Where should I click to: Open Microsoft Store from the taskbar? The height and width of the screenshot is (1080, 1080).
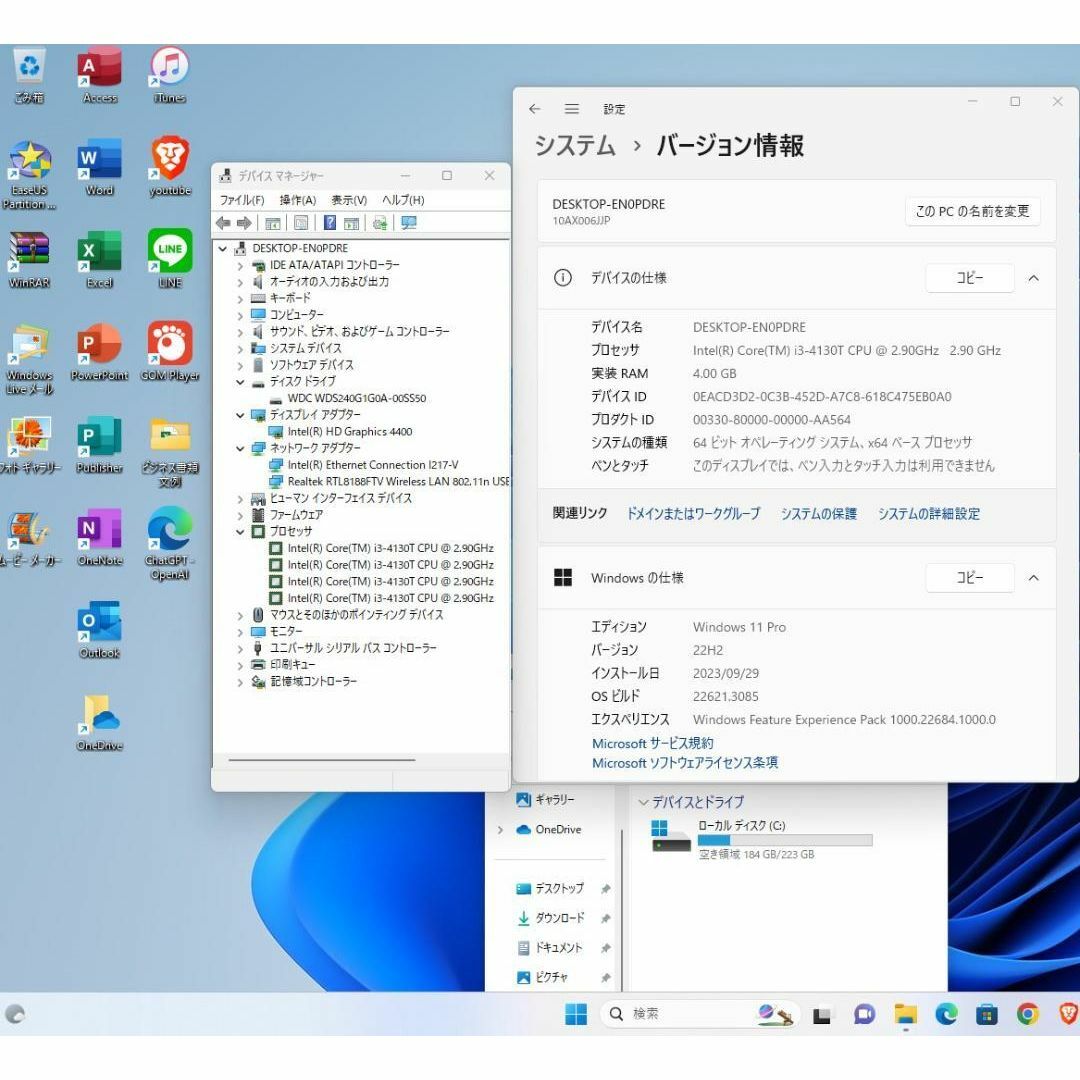point(986,1014)
